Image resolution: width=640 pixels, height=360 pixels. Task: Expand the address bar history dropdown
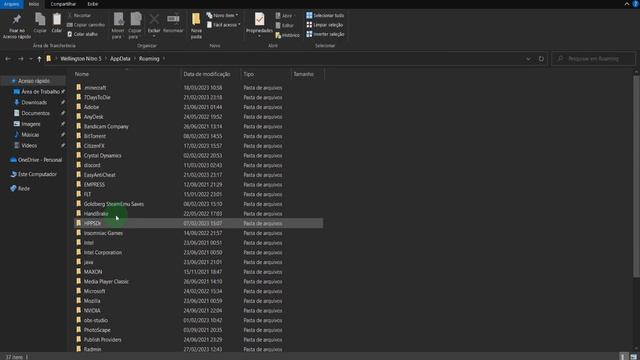pos(528,59)
